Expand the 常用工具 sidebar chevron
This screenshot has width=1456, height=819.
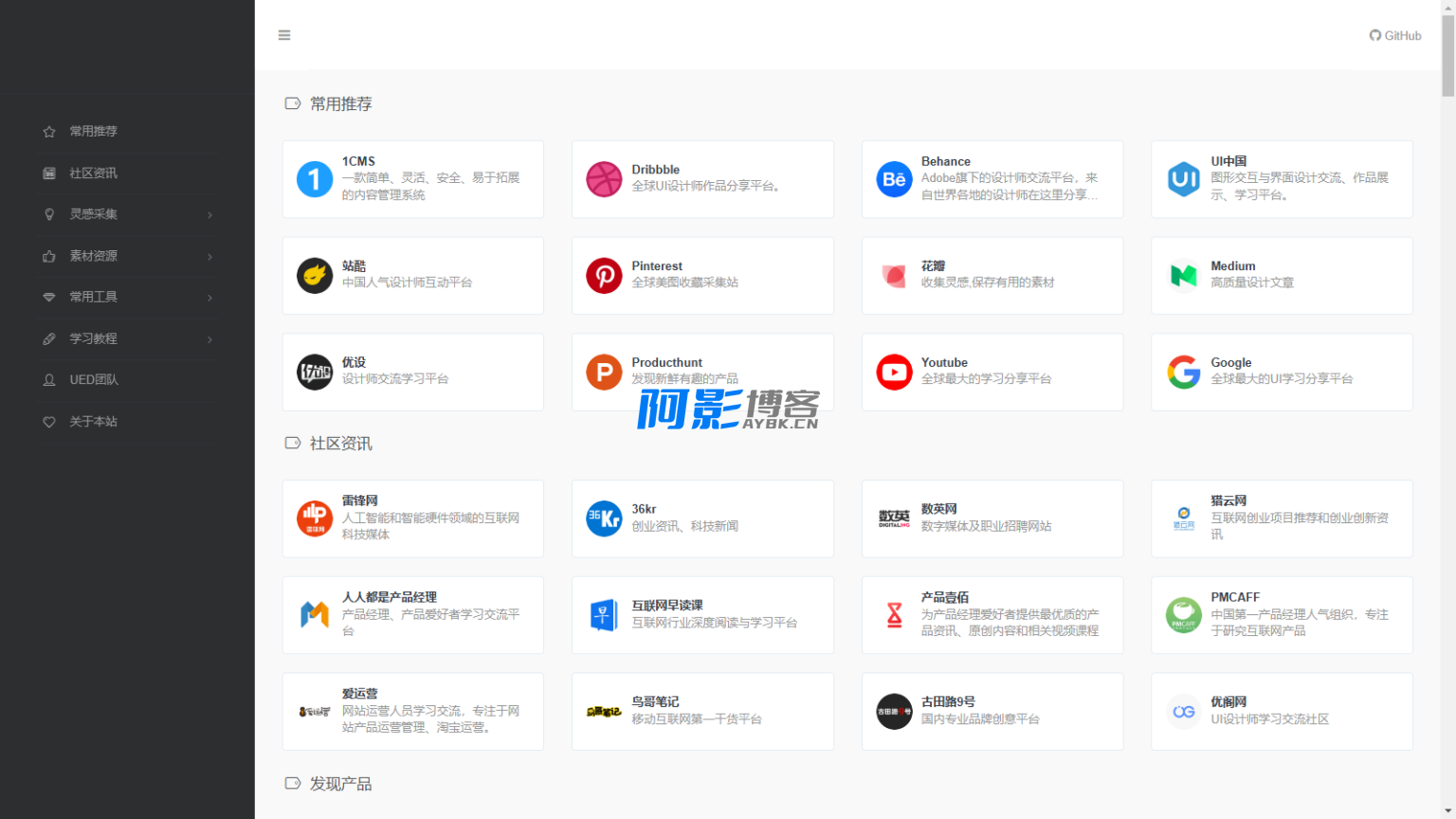(x=209, y=298)
